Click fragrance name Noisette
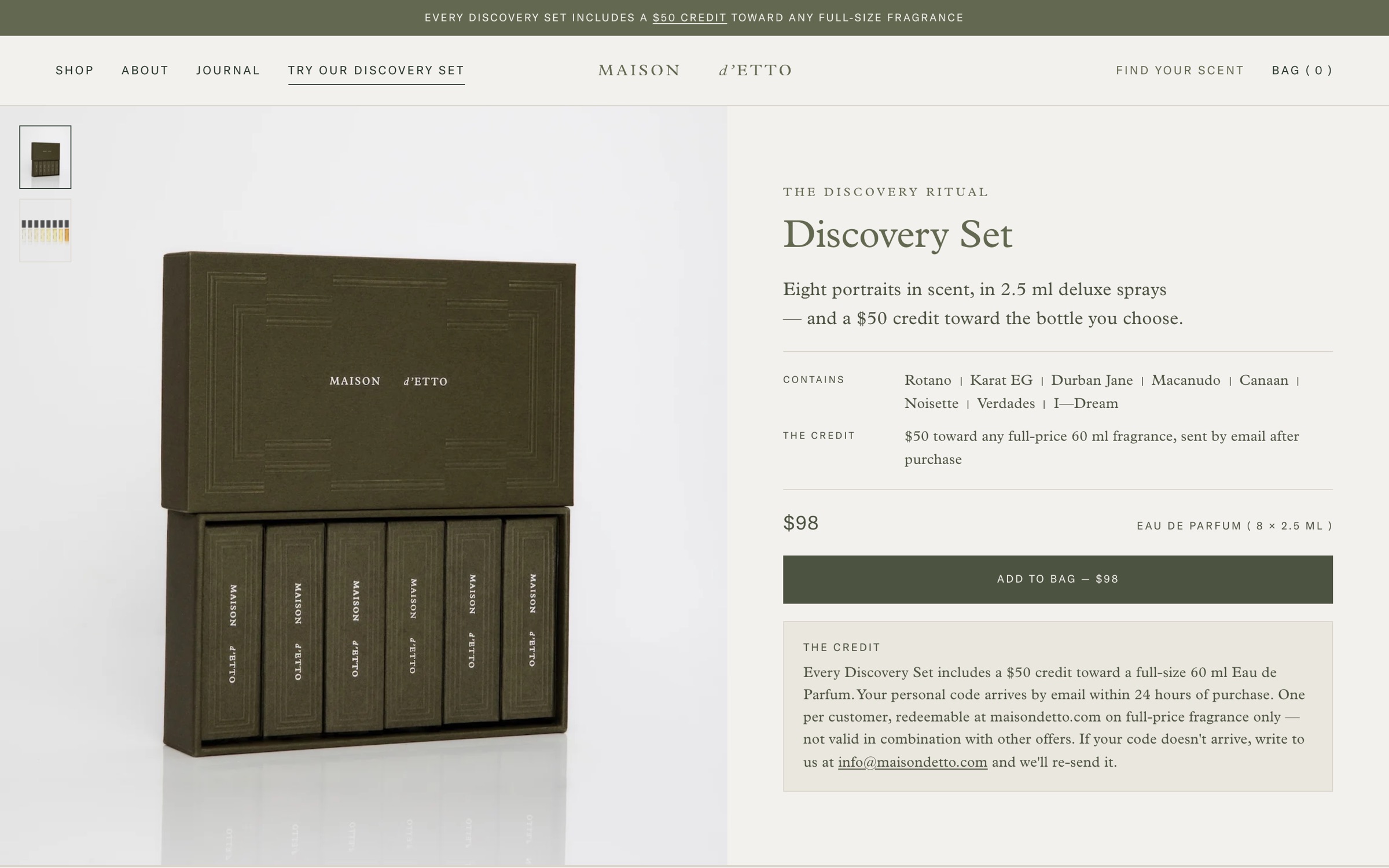This screenshot has width=1389, height=868. click(x=931, y=403)
